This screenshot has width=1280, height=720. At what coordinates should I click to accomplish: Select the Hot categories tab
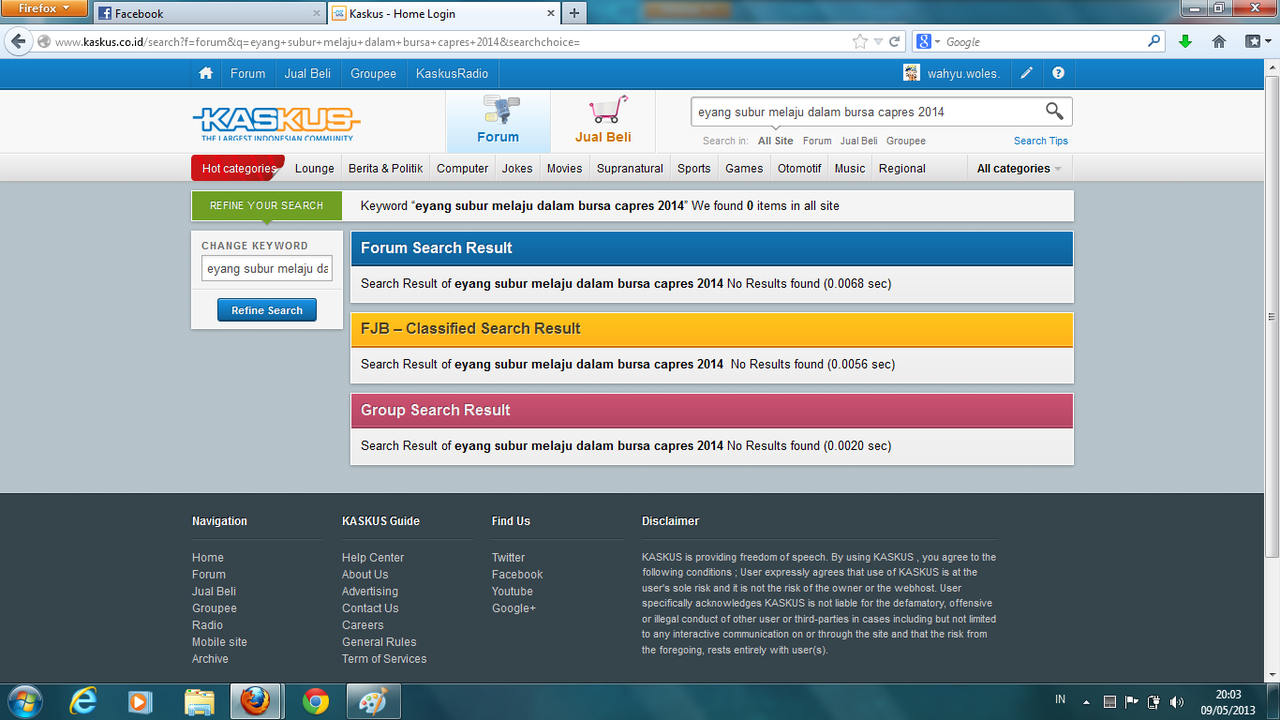pos(238,168)
